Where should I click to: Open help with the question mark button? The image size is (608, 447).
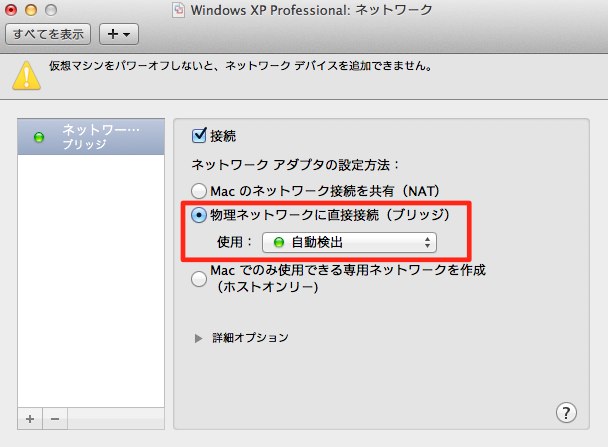(x=566, y=413)
